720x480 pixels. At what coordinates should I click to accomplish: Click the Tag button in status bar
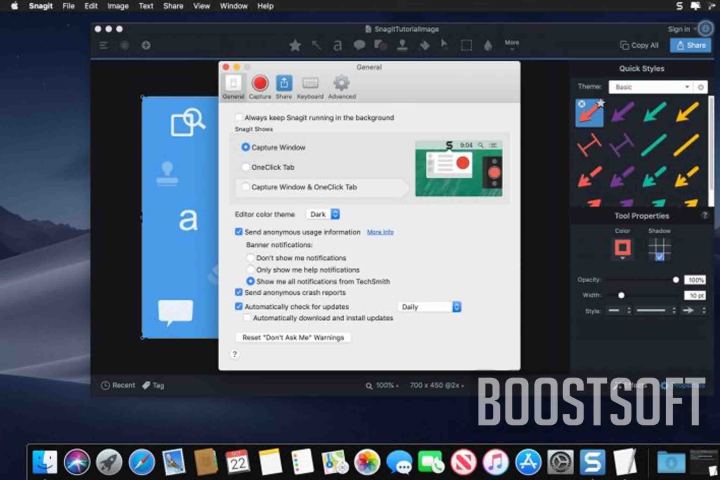tap(153, 385)
